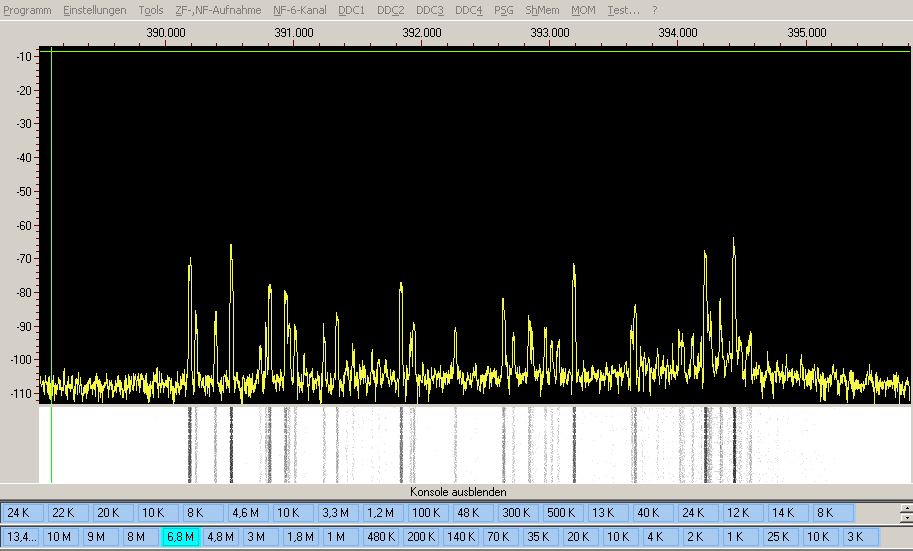Open the Test... menu
This screenshot has height=551, width=913.
(623, 10)
